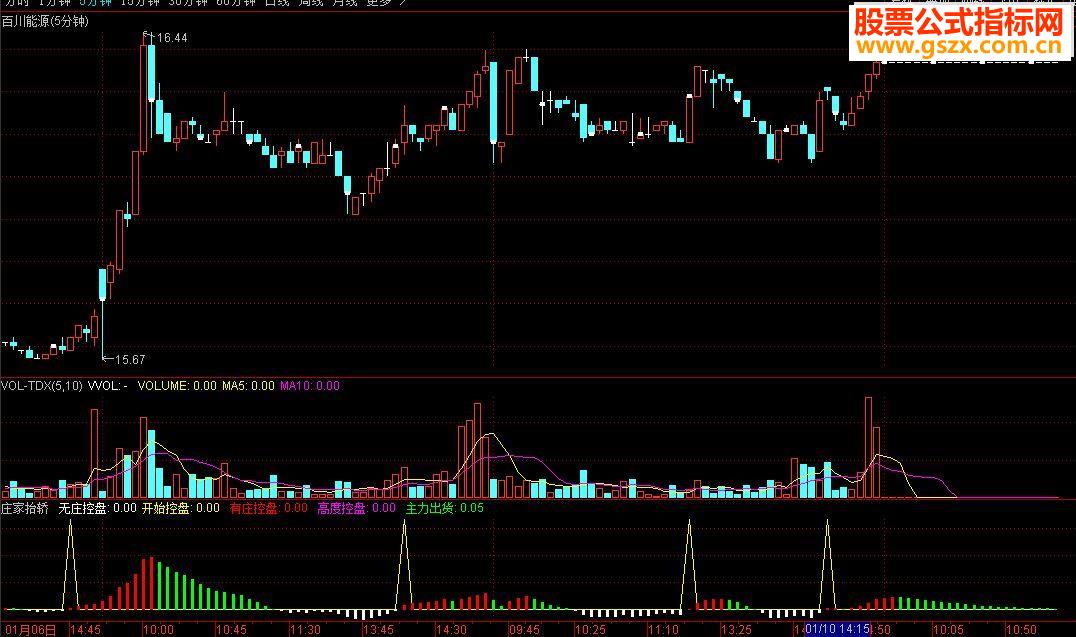The image size is (1076, 637).
Task: Click the MA5: 0.00 readout
Action: [x=248, y=386]
